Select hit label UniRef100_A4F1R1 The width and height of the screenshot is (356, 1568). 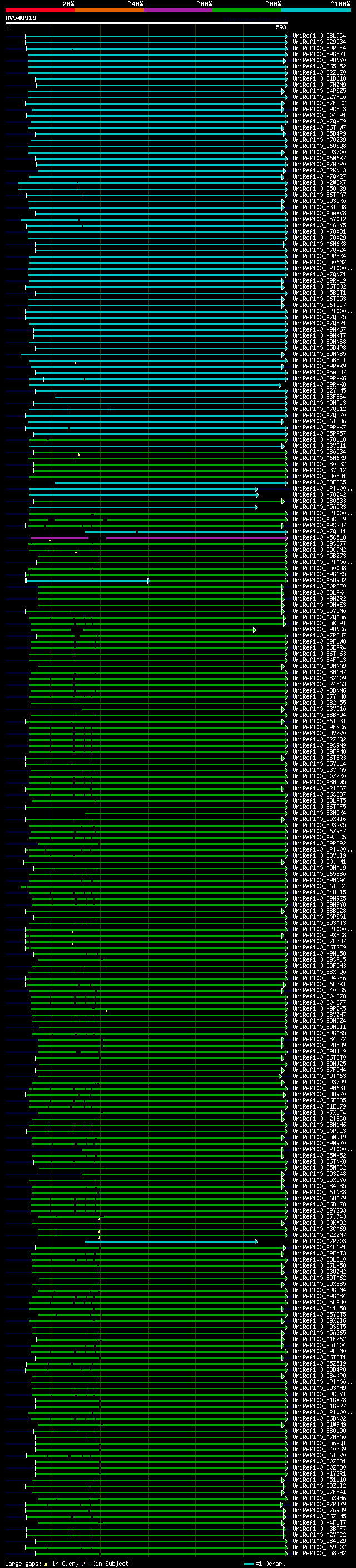[x=319, y=1248]
